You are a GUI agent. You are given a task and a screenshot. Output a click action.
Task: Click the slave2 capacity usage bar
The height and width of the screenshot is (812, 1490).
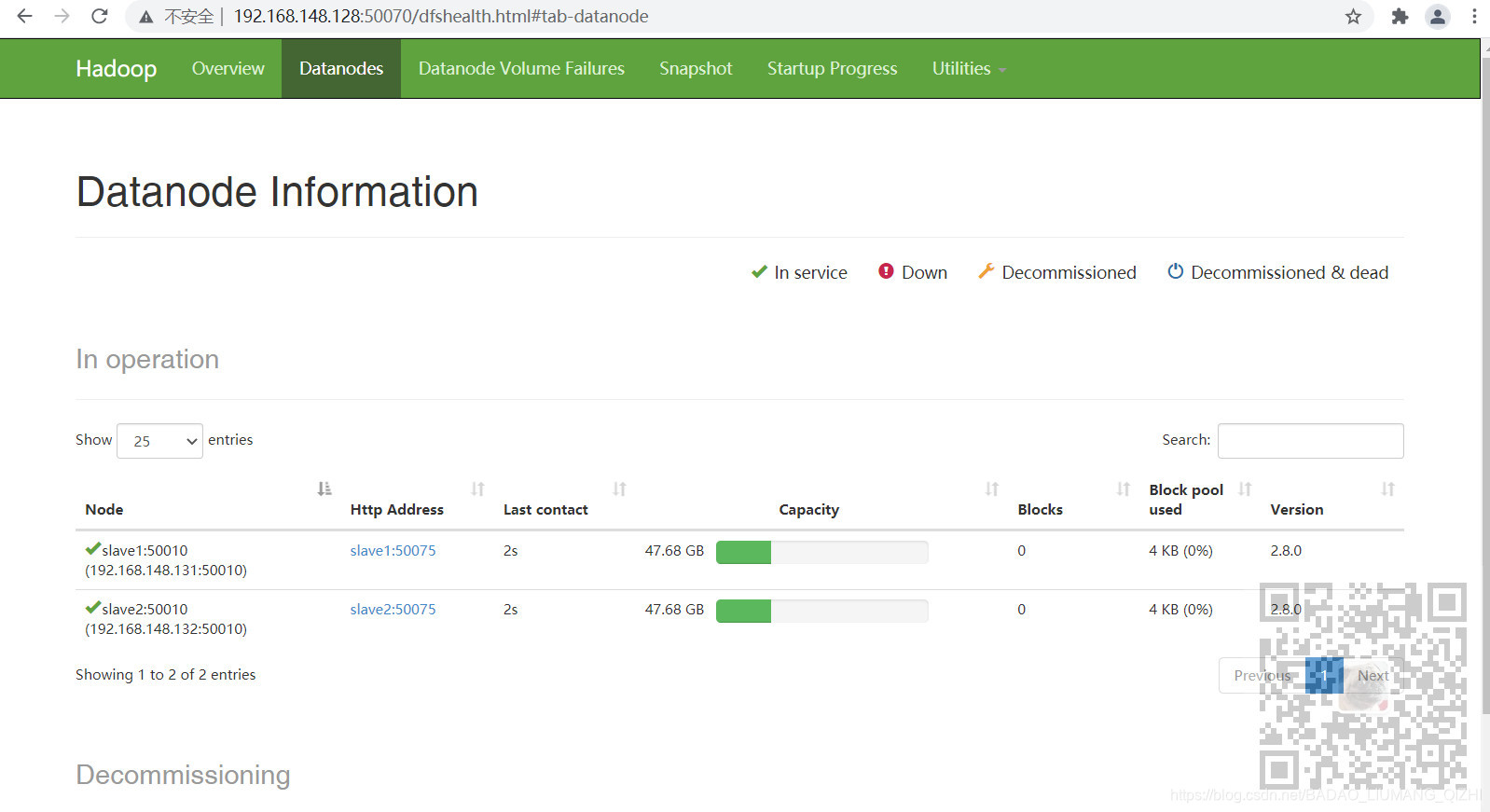[x=821, y=611]
